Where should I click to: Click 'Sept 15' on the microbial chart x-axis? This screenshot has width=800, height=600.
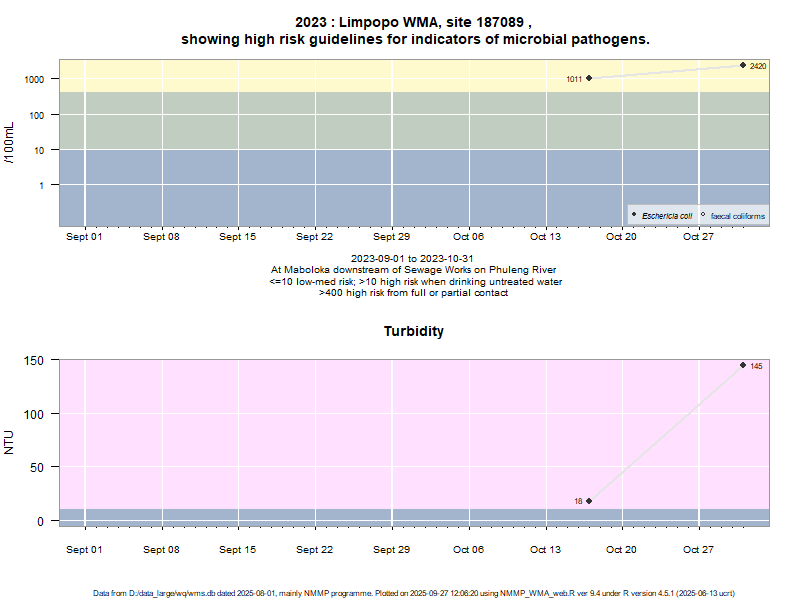(x=238, y=237)
